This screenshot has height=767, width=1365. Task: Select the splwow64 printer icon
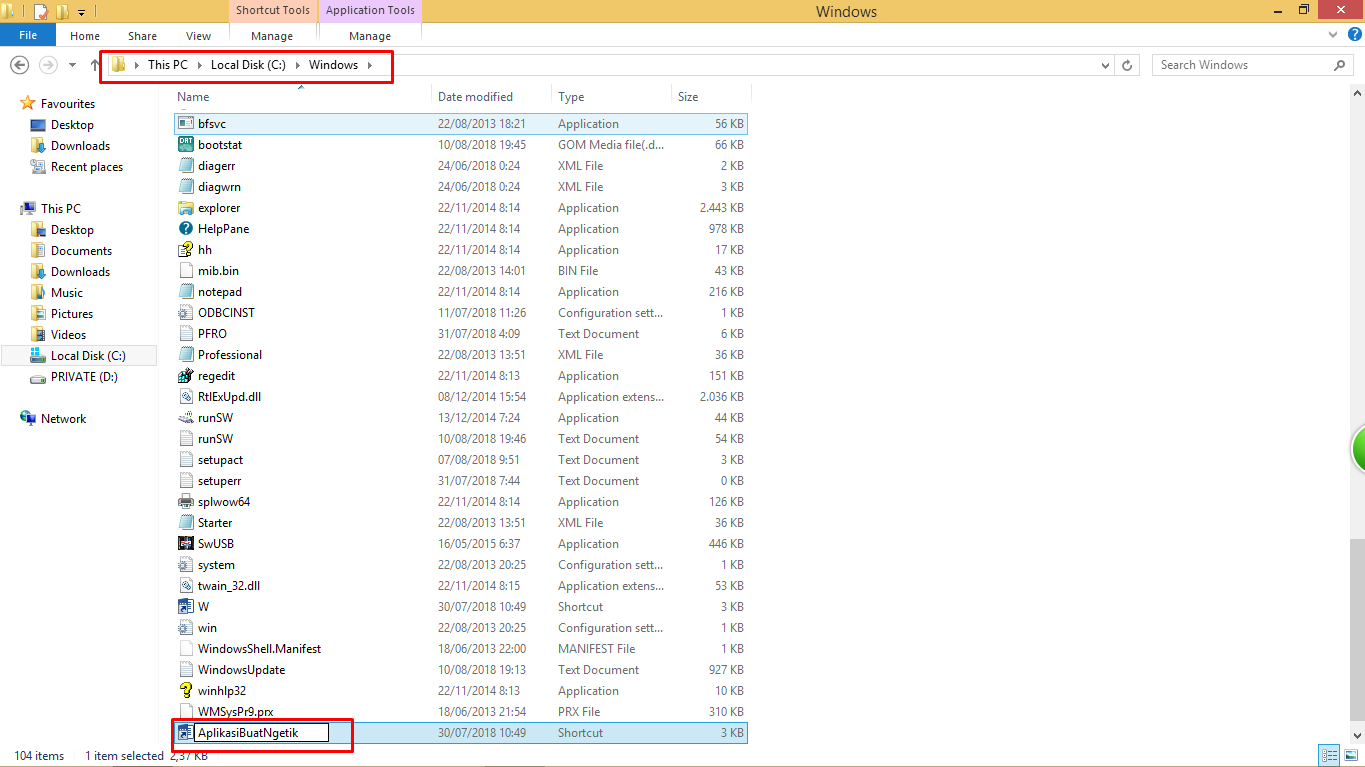[185, 502]
